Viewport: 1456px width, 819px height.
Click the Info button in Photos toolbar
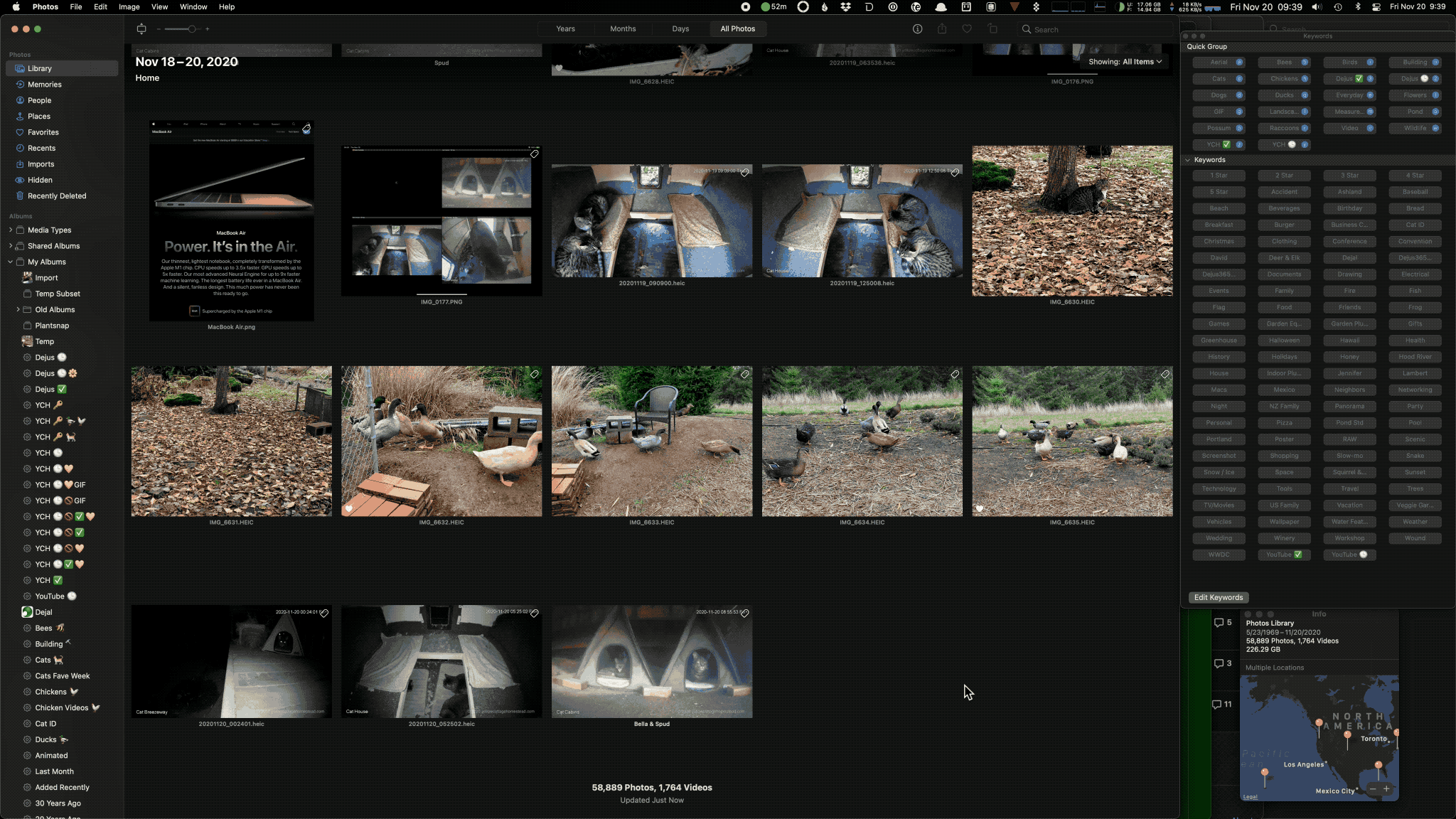click(917, 29)
